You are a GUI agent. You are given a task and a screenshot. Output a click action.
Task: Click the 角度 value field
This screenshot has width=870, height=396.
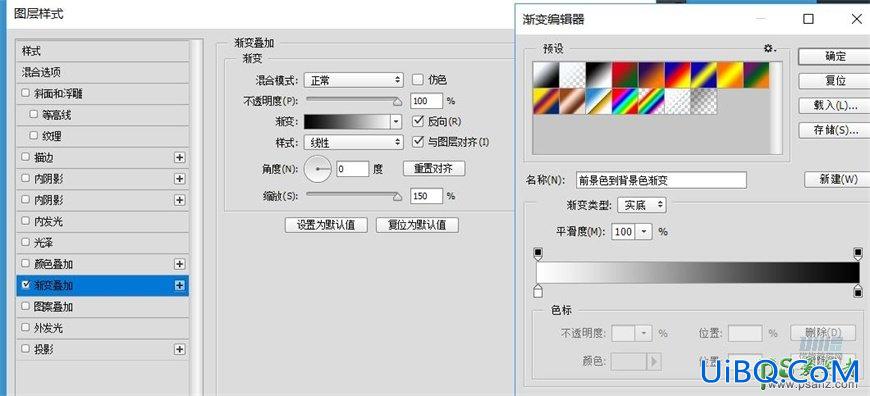click(352, 169)
